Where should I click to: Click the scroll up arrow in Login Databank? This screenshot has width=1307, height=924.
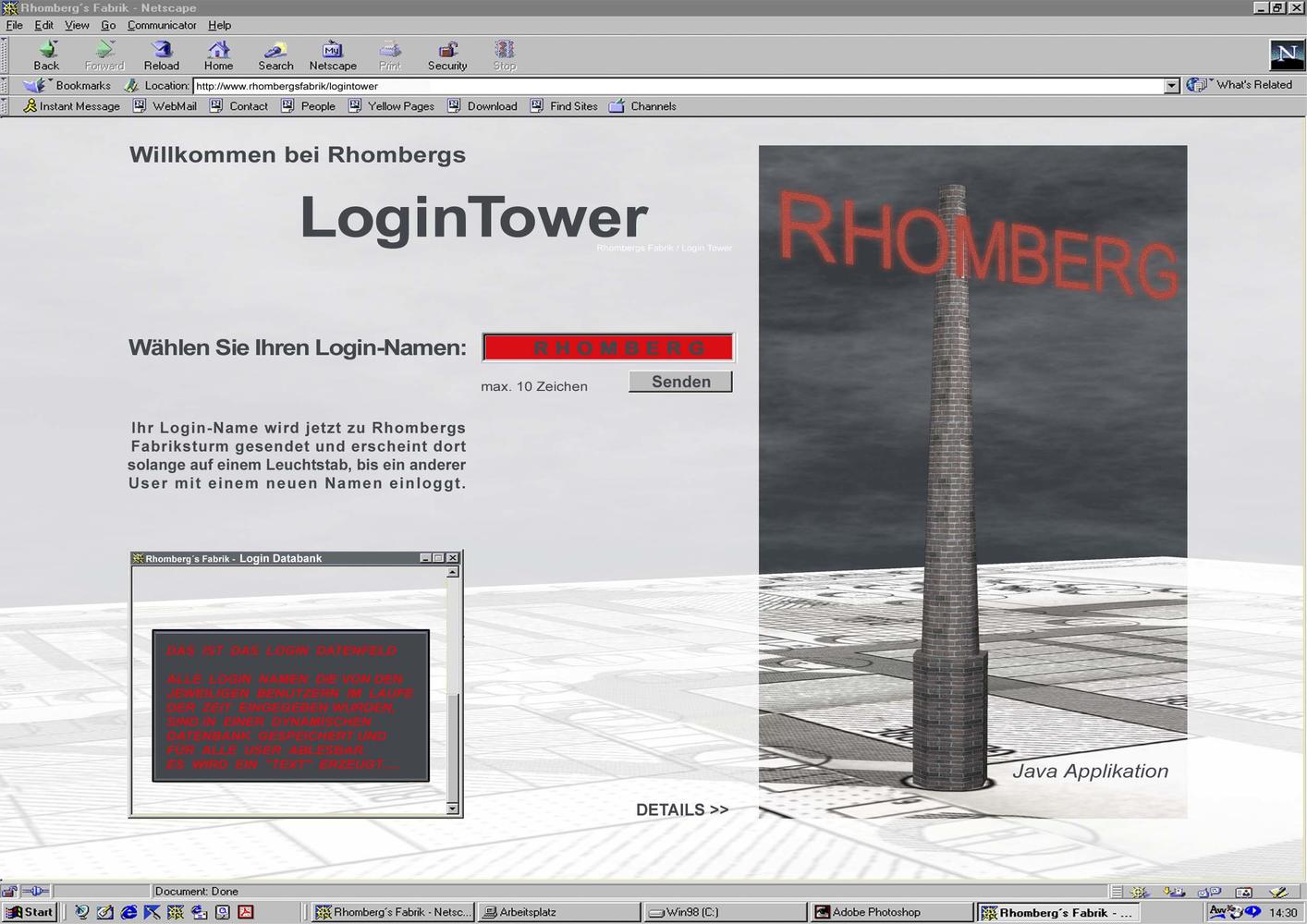pyautogui.click(x=452, y=572)
